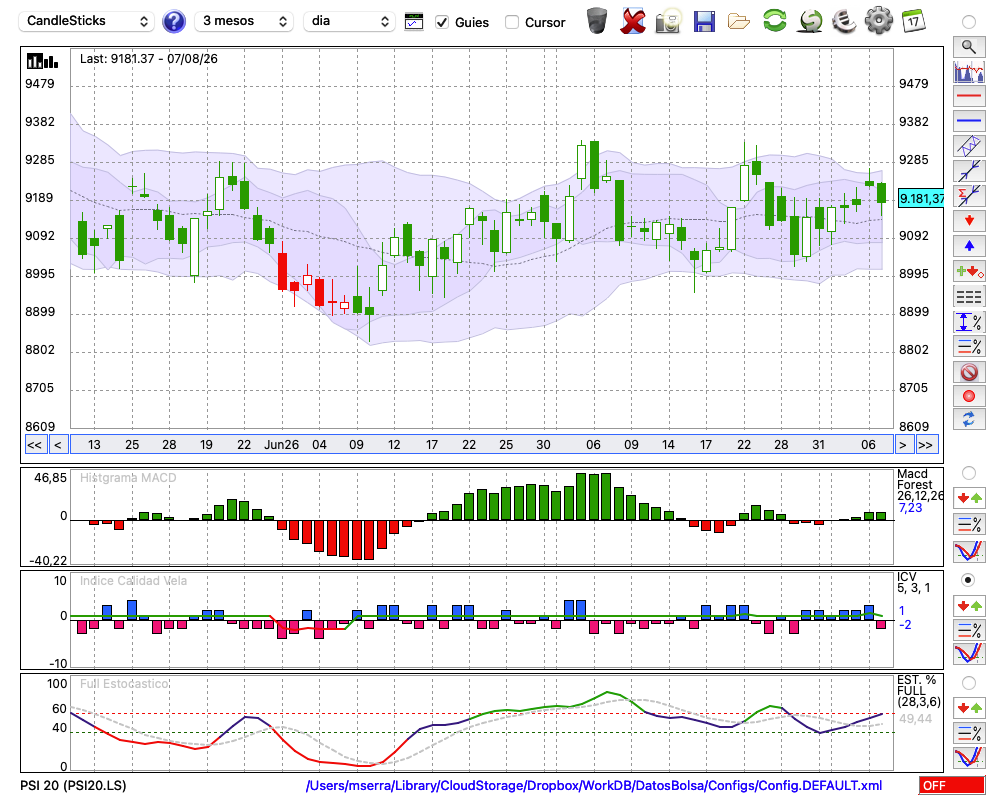Screen dimensions: 1000x800
Task: Uncheck the Guies checkbox
Action: (442, 22)
